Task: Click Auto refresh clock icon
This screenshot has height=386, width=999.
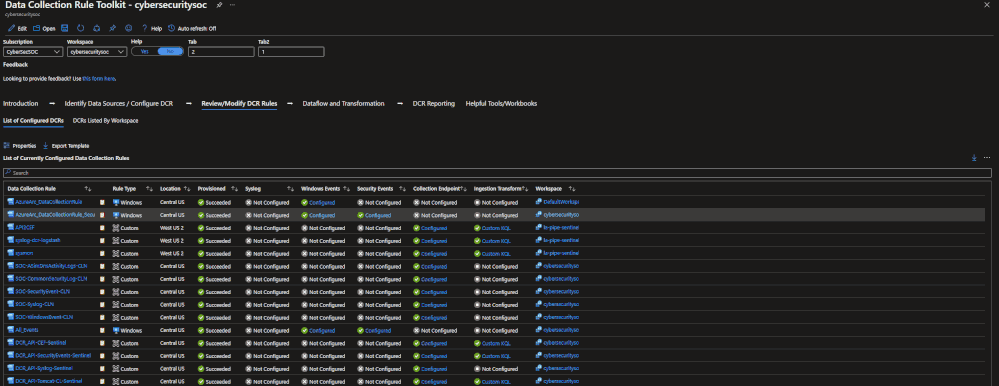Action: point(171,28)
